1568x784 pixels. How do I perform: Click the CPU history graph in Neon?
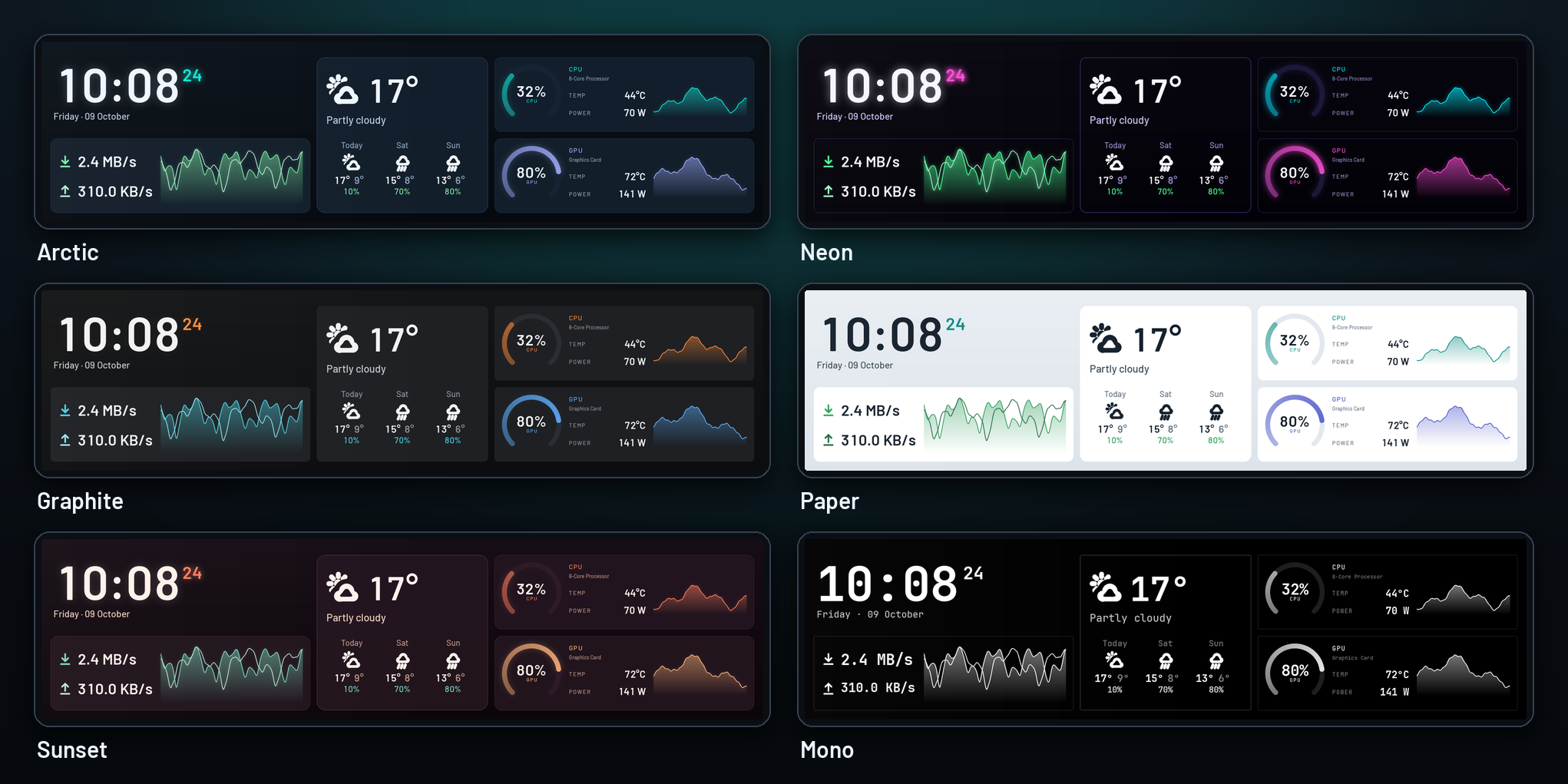coord(1464,101)
